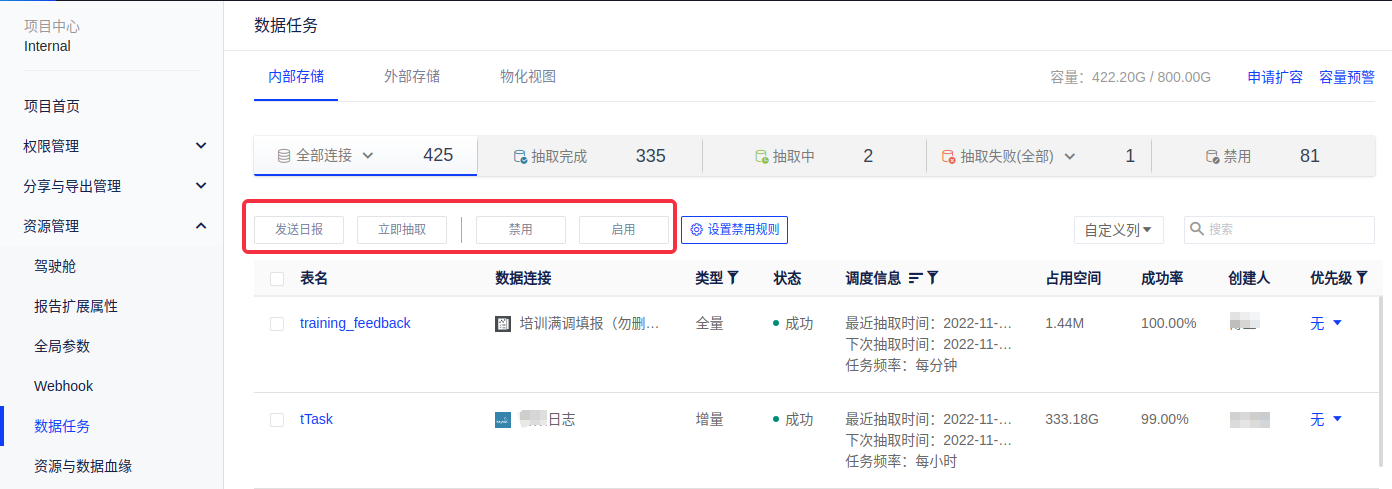The height and width of the screenshot is (489, 1392).
Task: Open 资源与数据血缘 in the sidebar
Action: [x=83, y=466]
